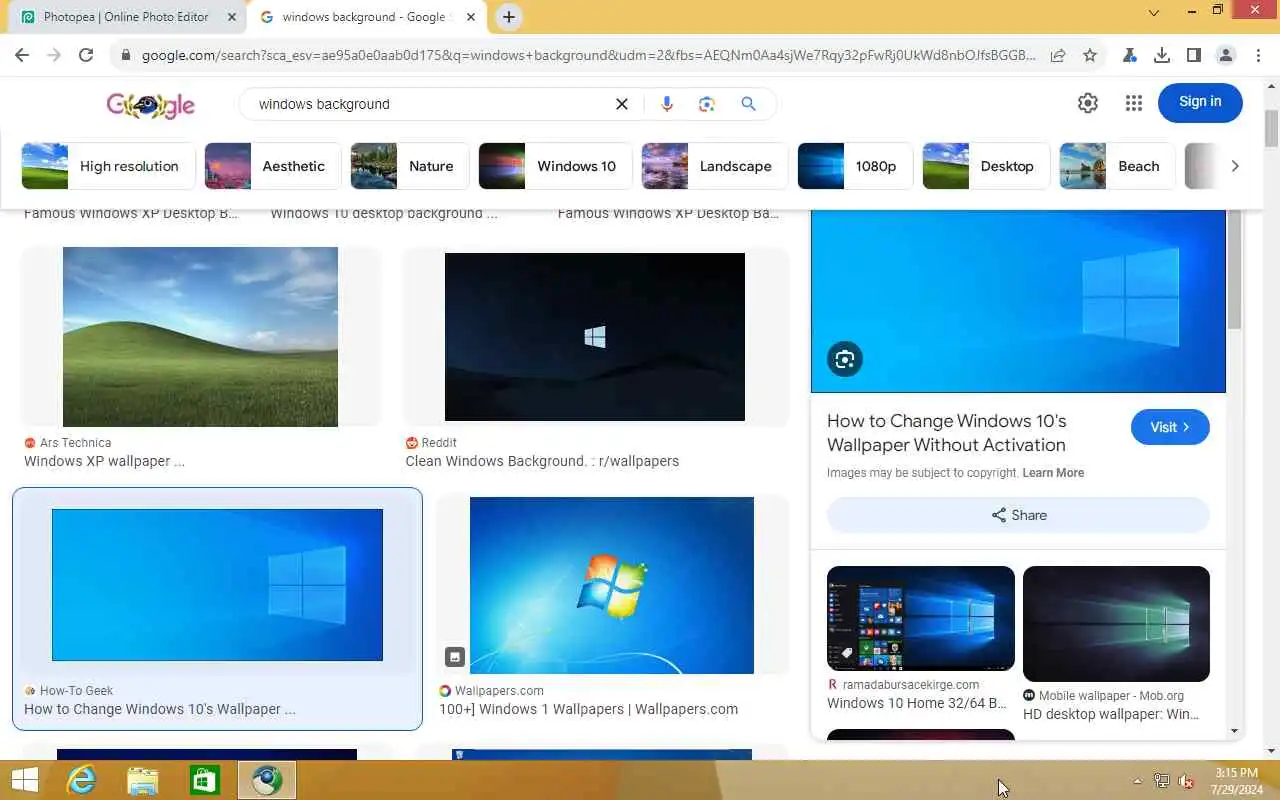Open Chrome downloads icon
This screenshot has height=800, width=1280.
[x=1162, y=56]
